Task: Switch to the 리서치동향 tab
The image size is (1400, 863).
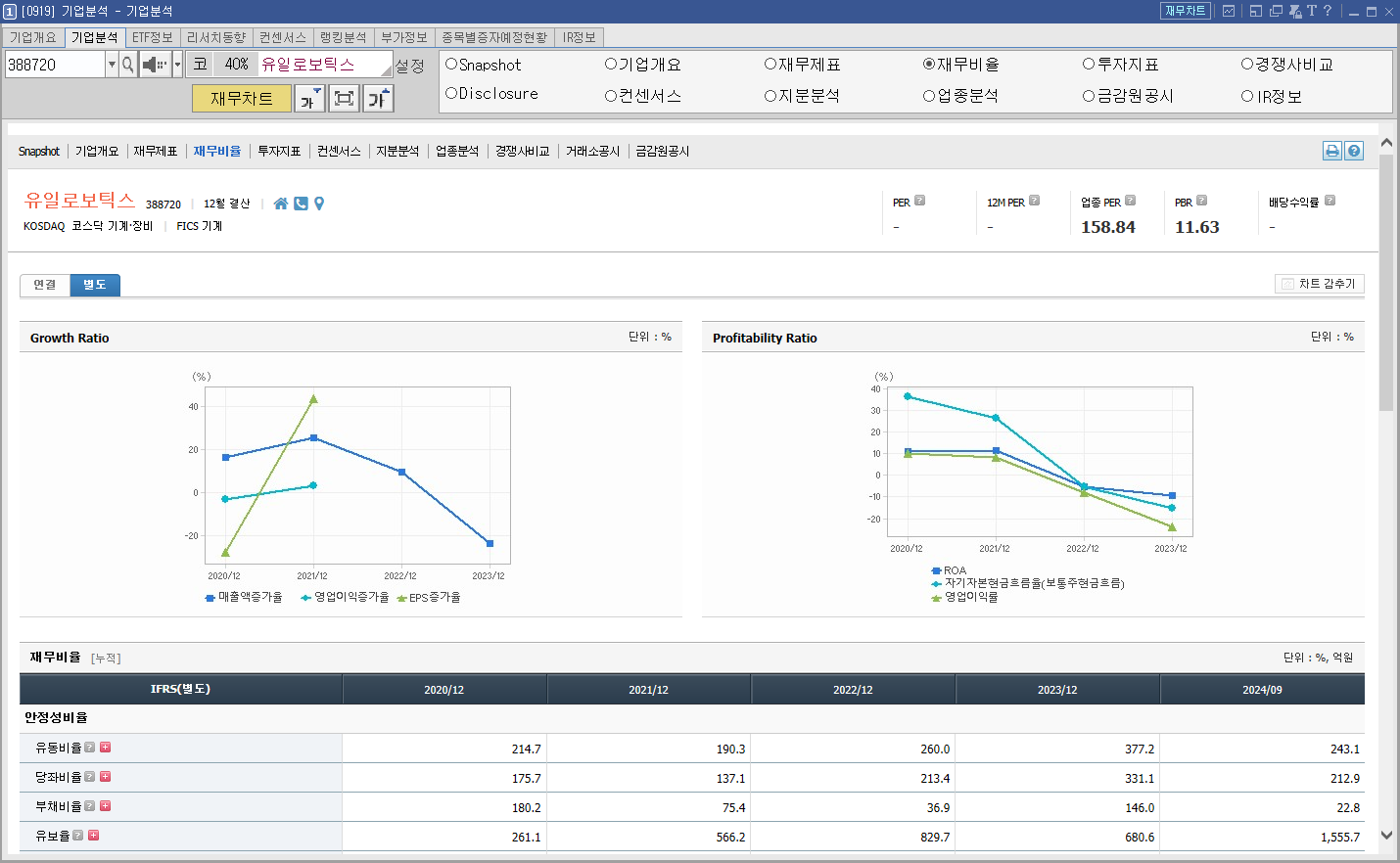Action: click(216, 37)
